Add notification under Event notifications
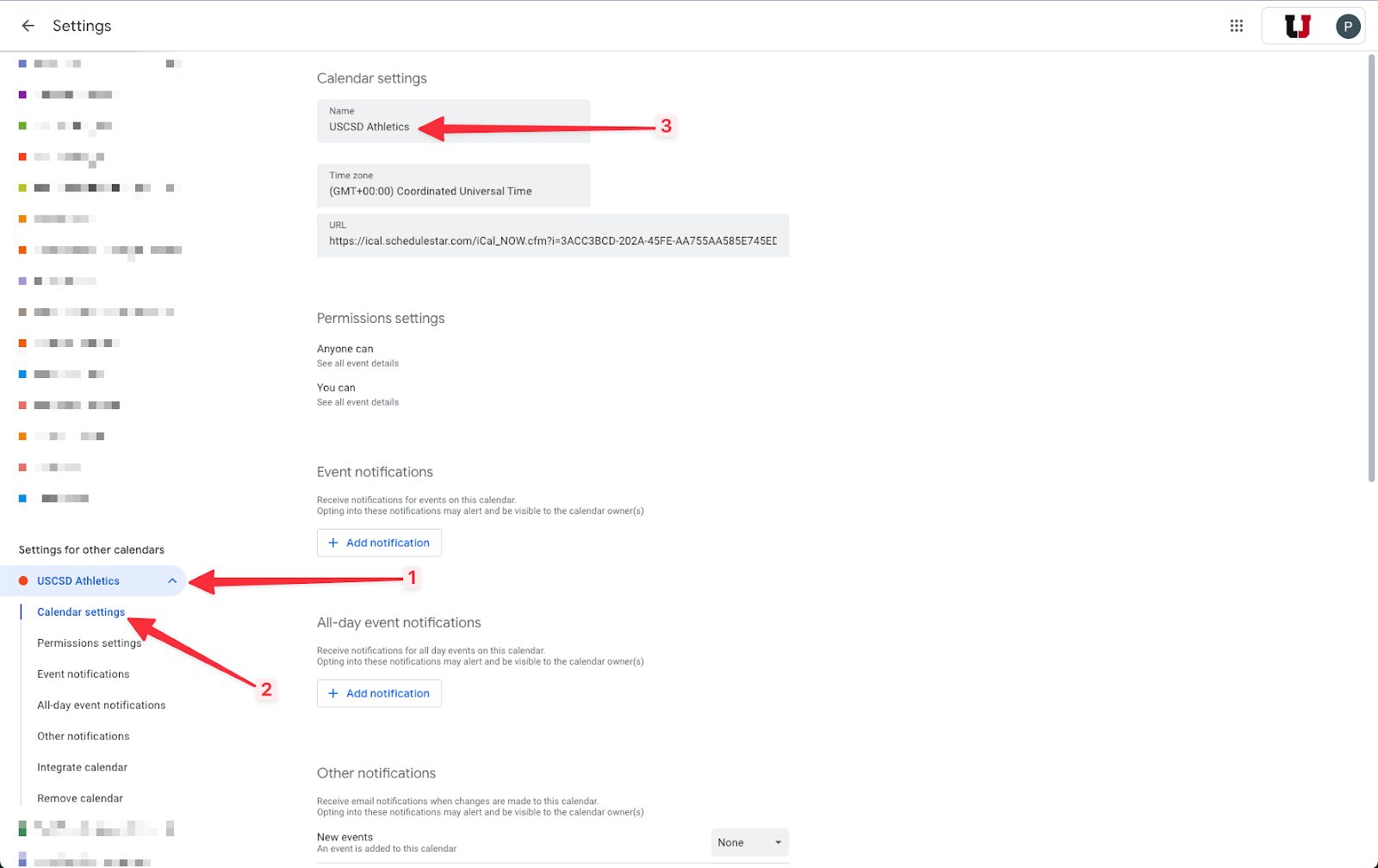Viewport: 1378px width, 868px height. click(379, 542)
